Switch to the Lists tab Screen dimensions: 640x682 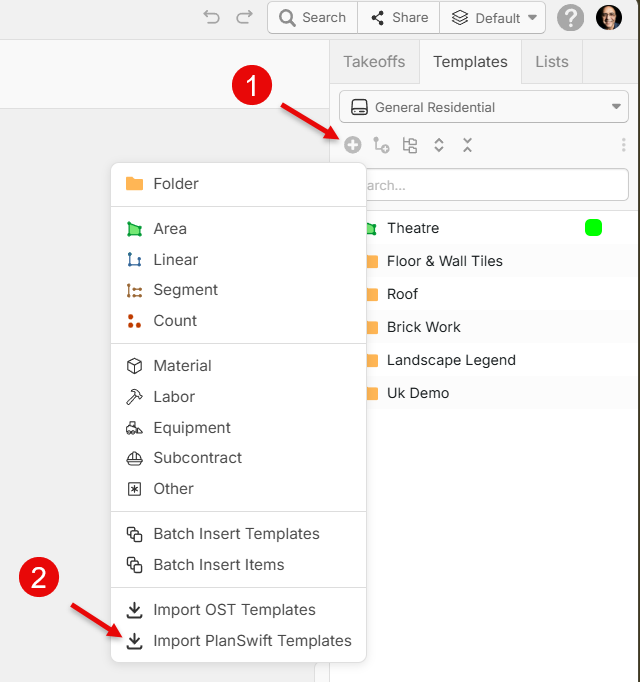[552, 62]
